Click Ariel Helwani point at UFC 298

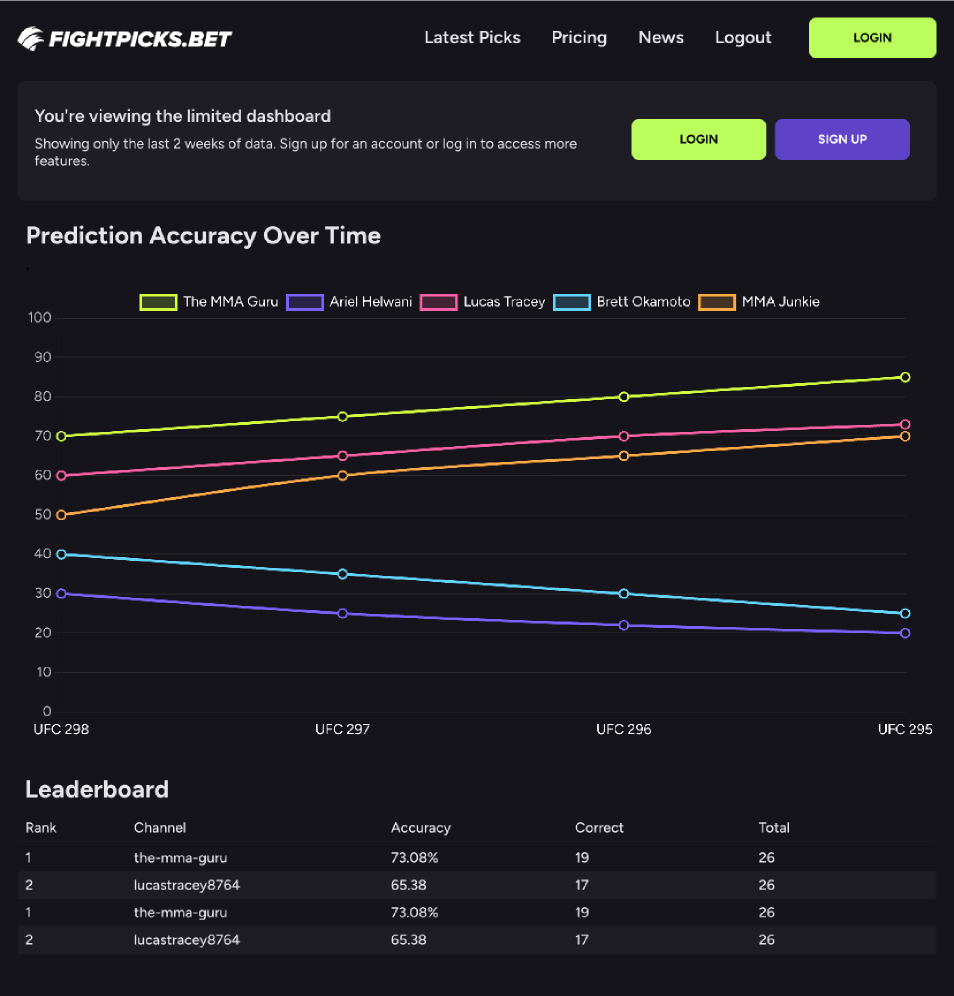click(62, 594)
